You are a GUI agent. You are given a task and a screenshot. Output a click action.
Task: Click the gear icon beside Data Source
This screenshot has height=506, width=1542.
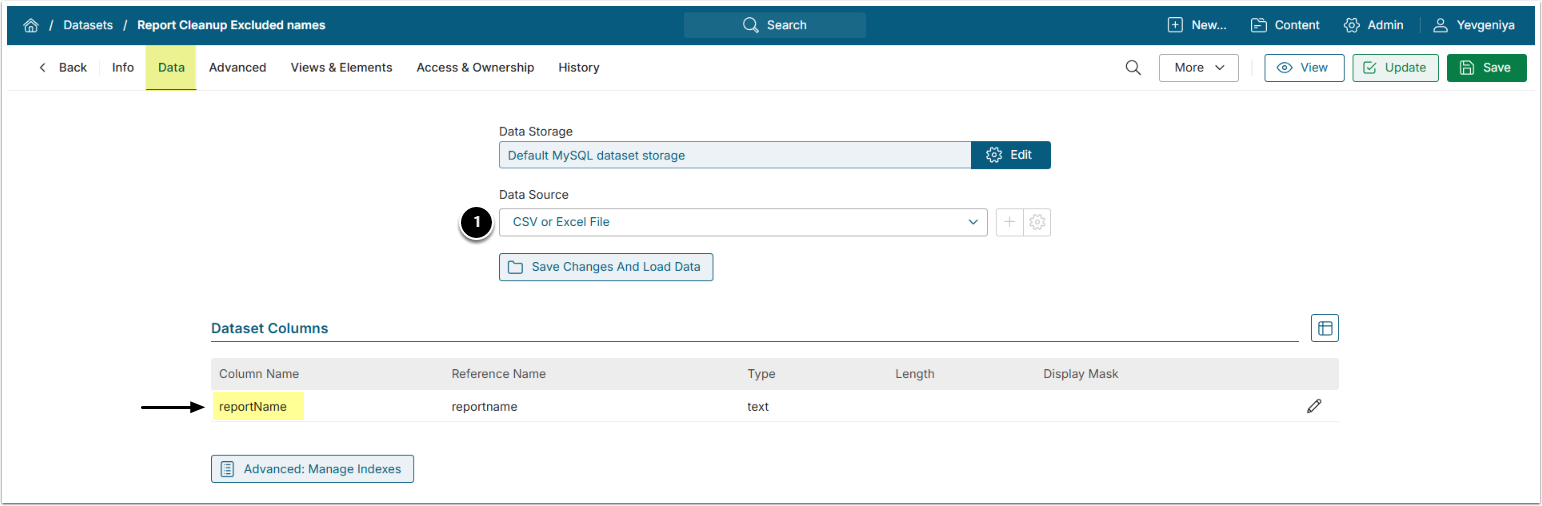1038,222
